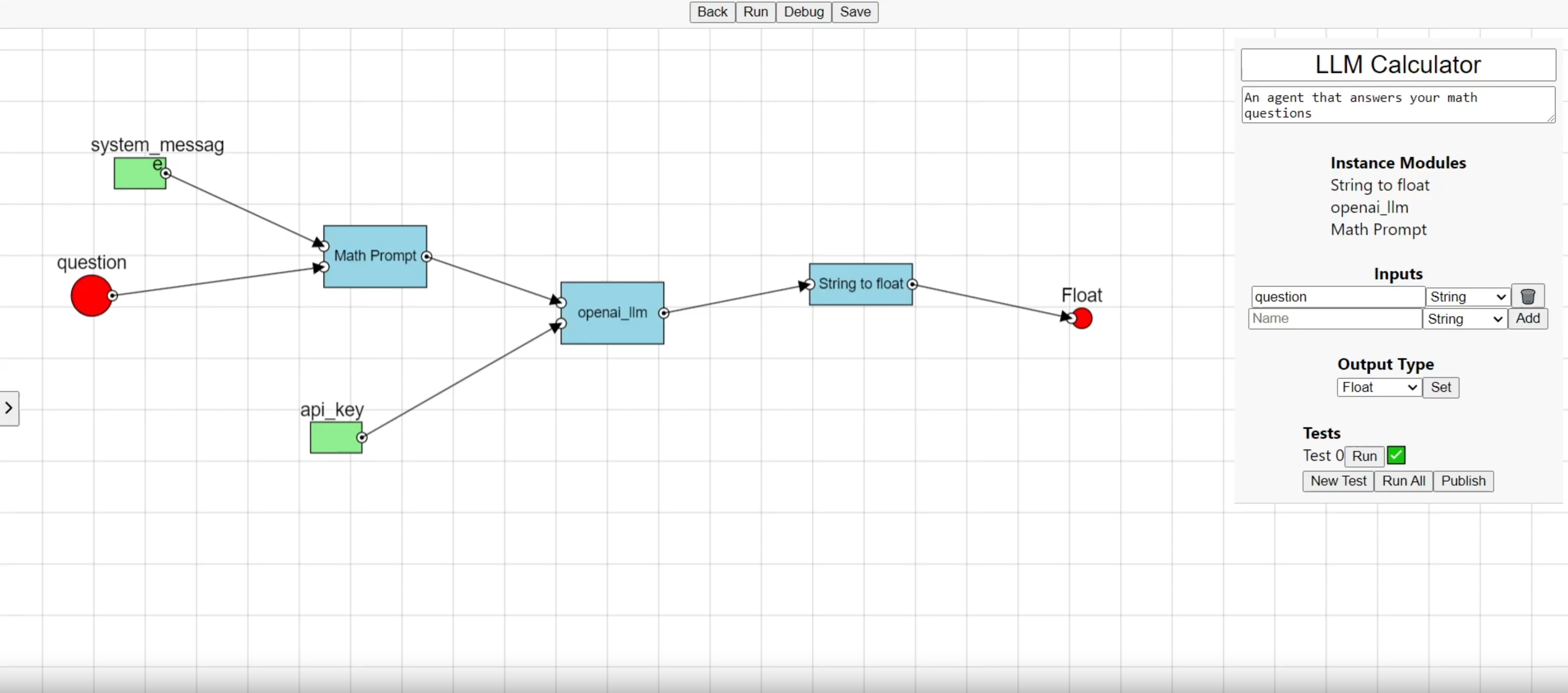Viewport: 1568px width, 693px height.
Task: Click Run in the top toolbar
Action: [755, 12]
